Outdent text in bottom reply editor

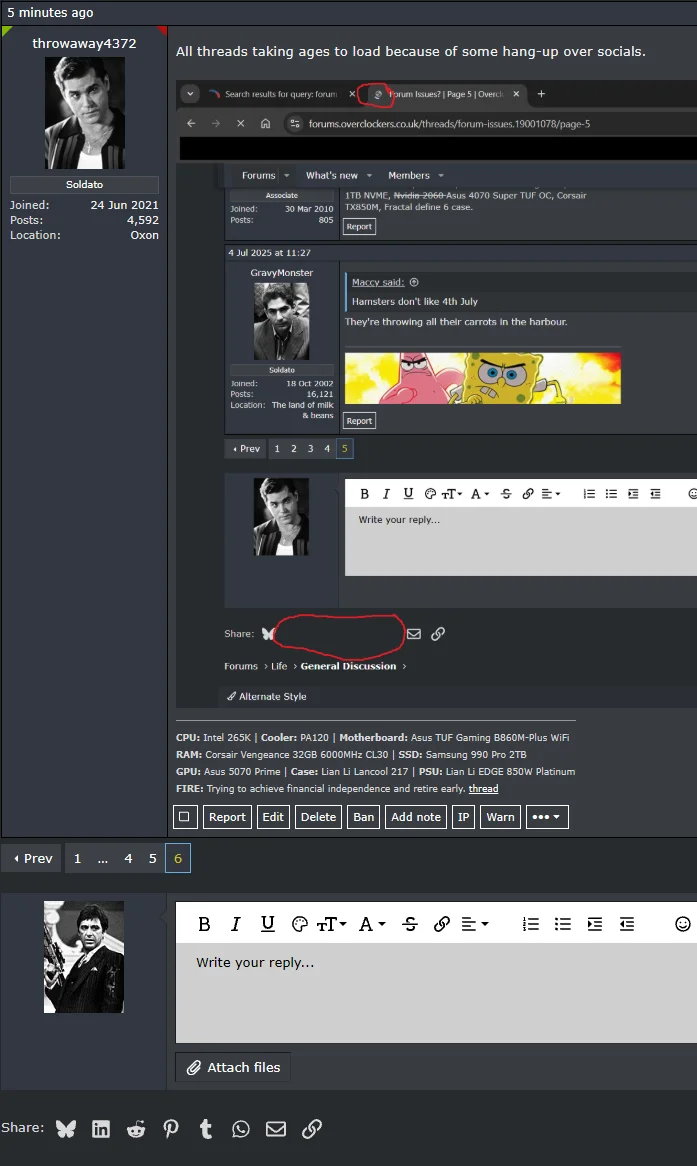pyautogui.click(x=627, y=924)
